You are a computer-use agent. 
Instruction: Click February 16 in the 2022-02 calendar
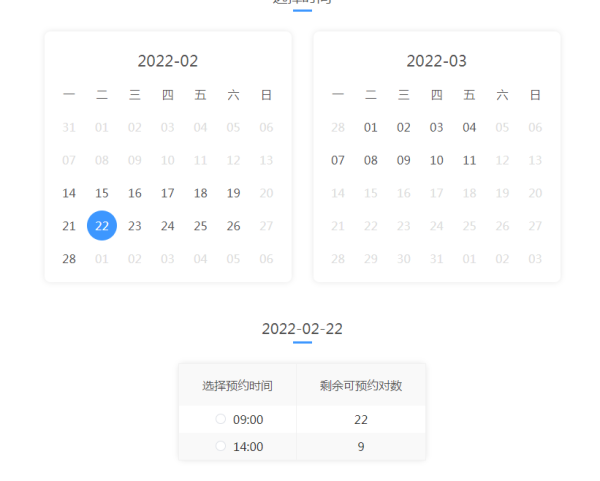click(135, 193)
